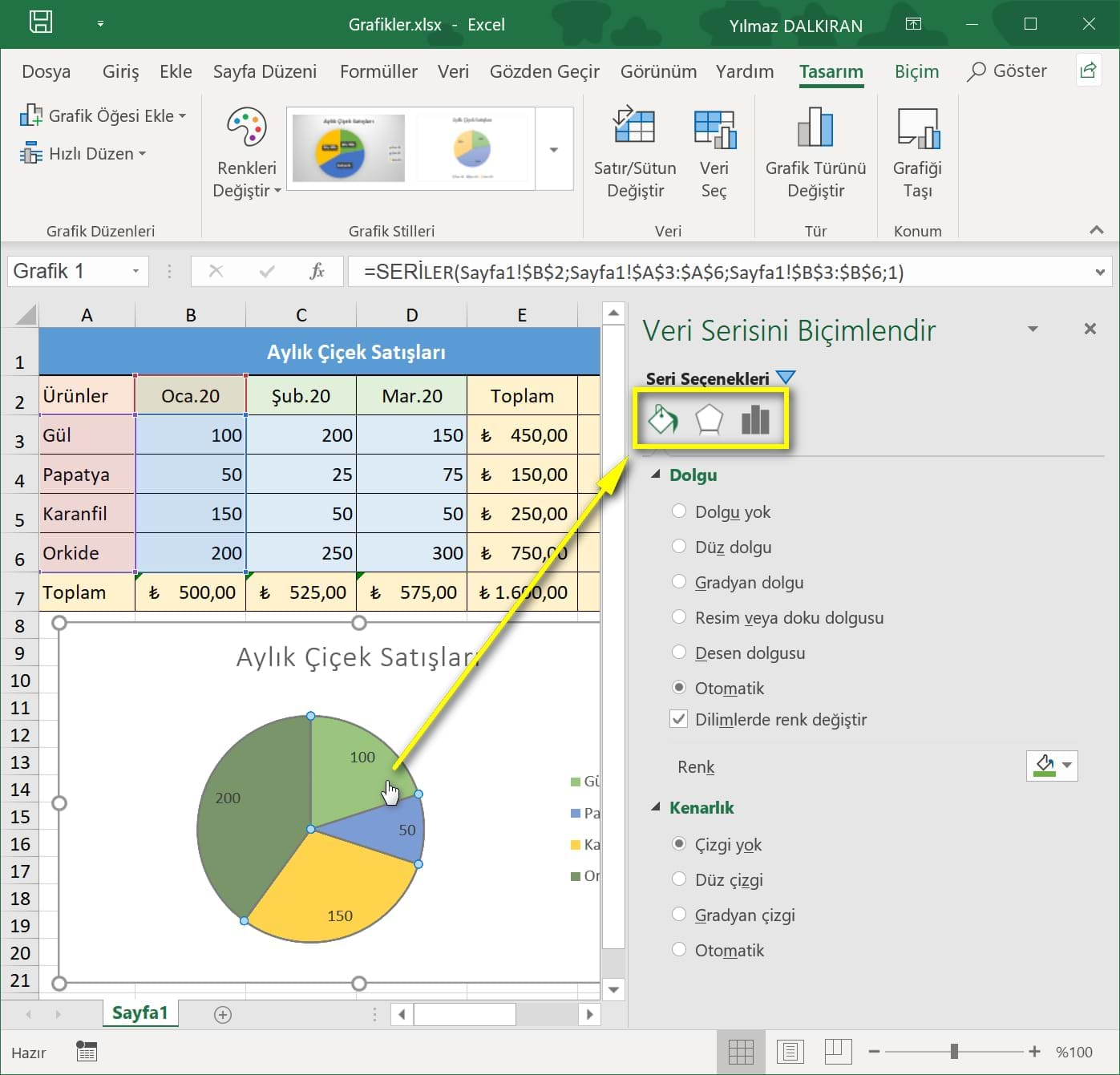Viewport: 1120px width, 1075px height.
Task: Switch to the Ekle tab
Action: click(x=176, y=71)
